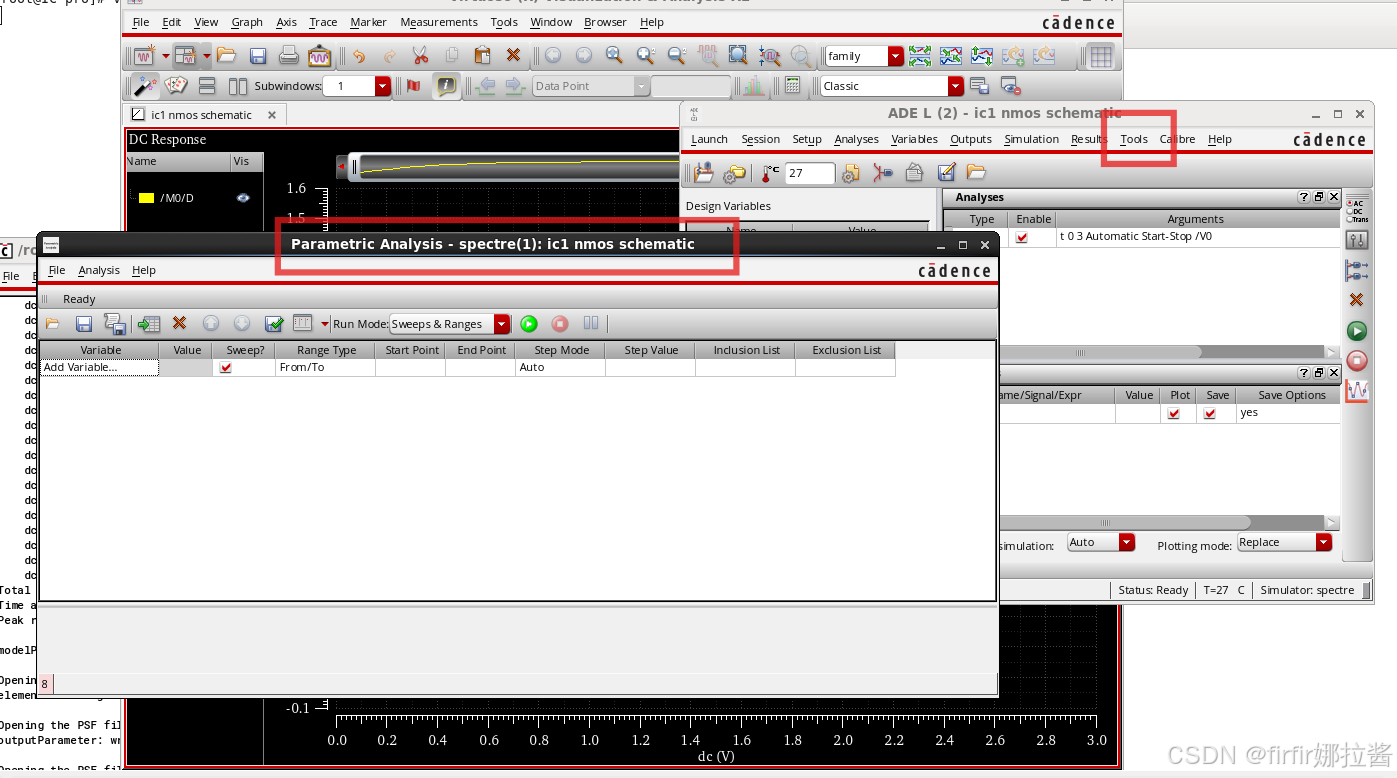Image resolution: width=1397 pixels, height=778 pixels.
Task: Open the Subwindows count dropdown
Action: click(383, 86)
